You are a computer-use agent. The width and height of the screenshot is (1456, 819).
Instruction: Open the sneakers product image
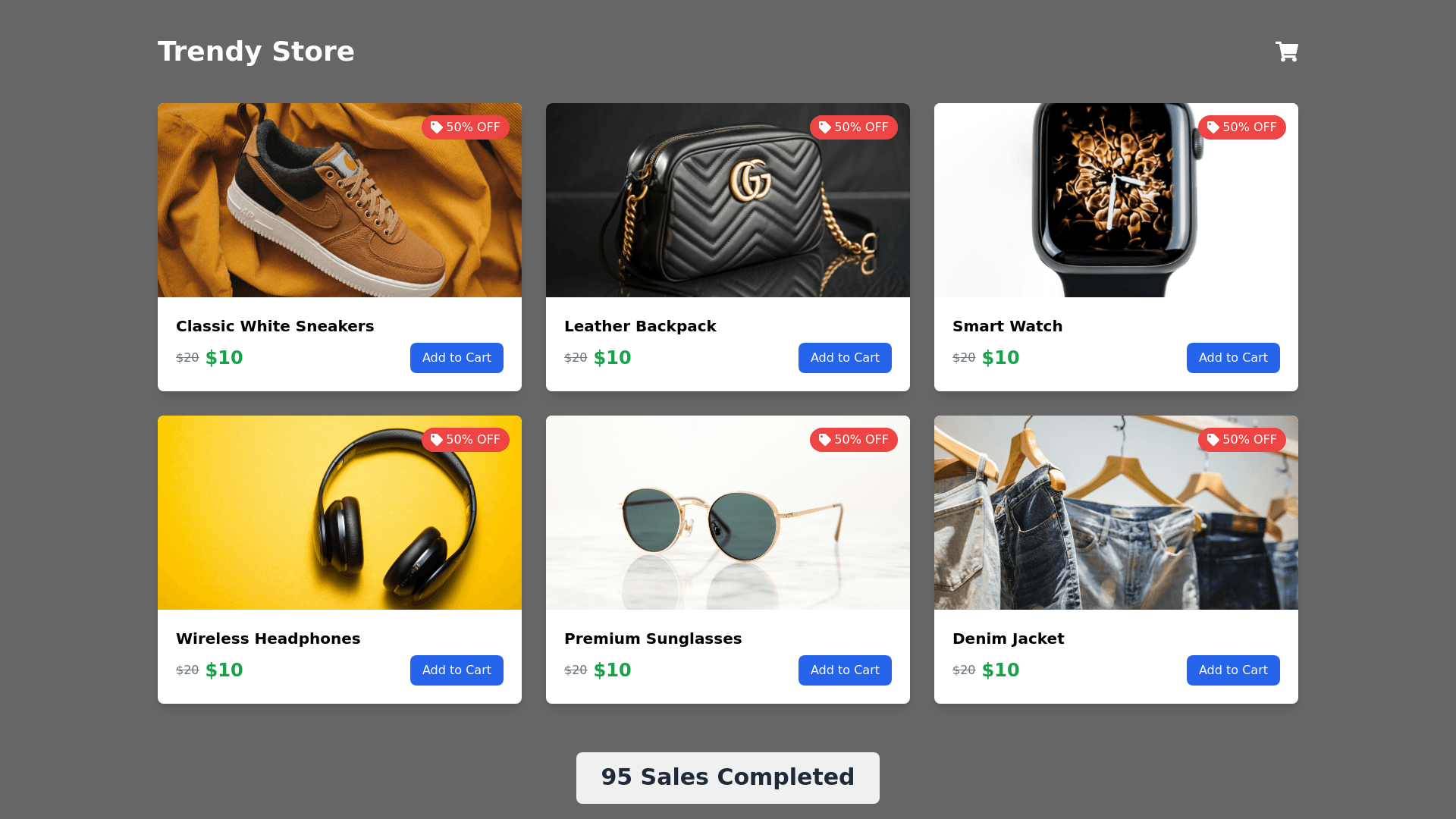(x=340, y=200)
